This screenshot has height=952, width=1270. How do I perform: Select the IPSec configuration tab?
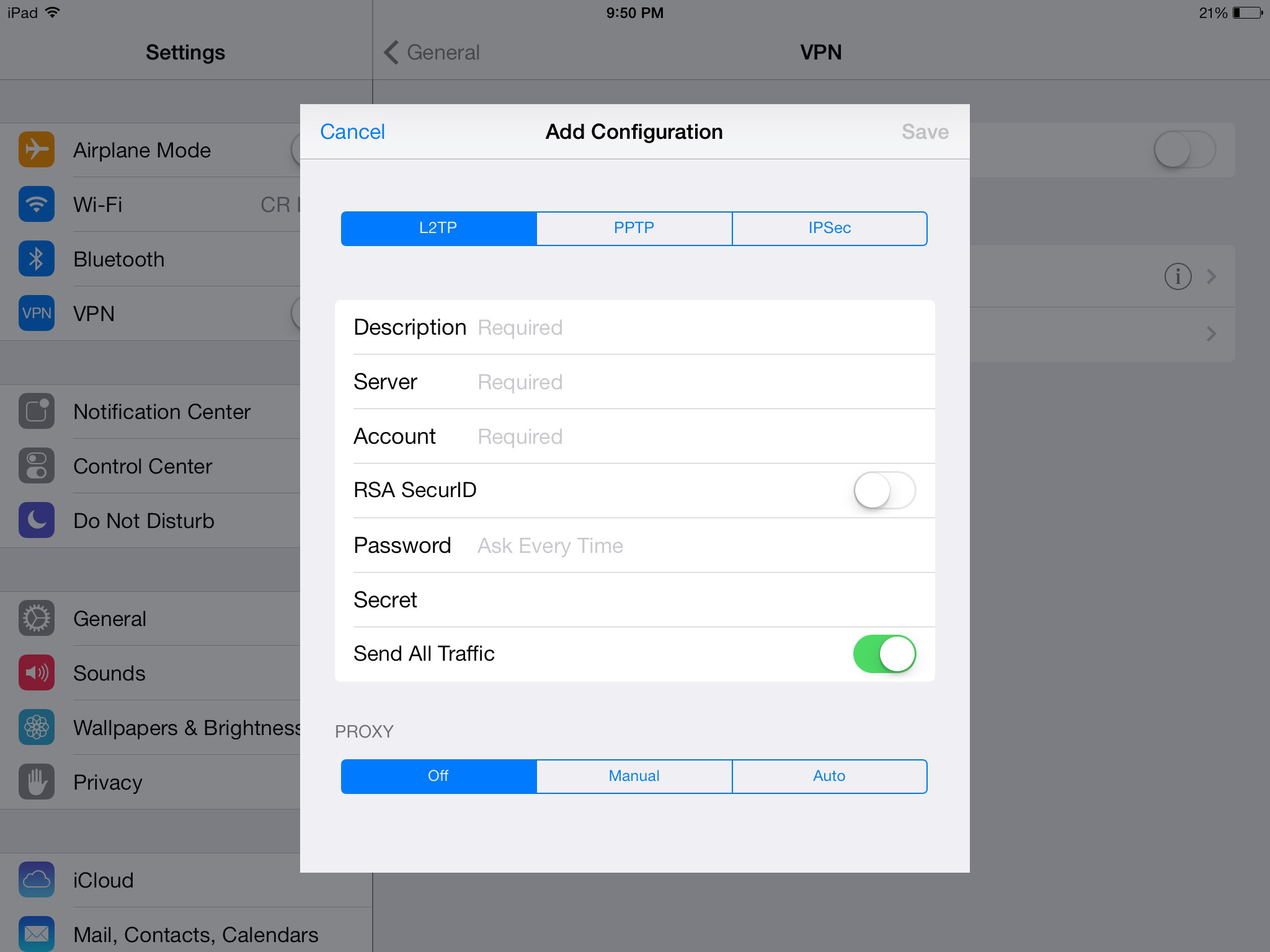[x=830, y=228]
